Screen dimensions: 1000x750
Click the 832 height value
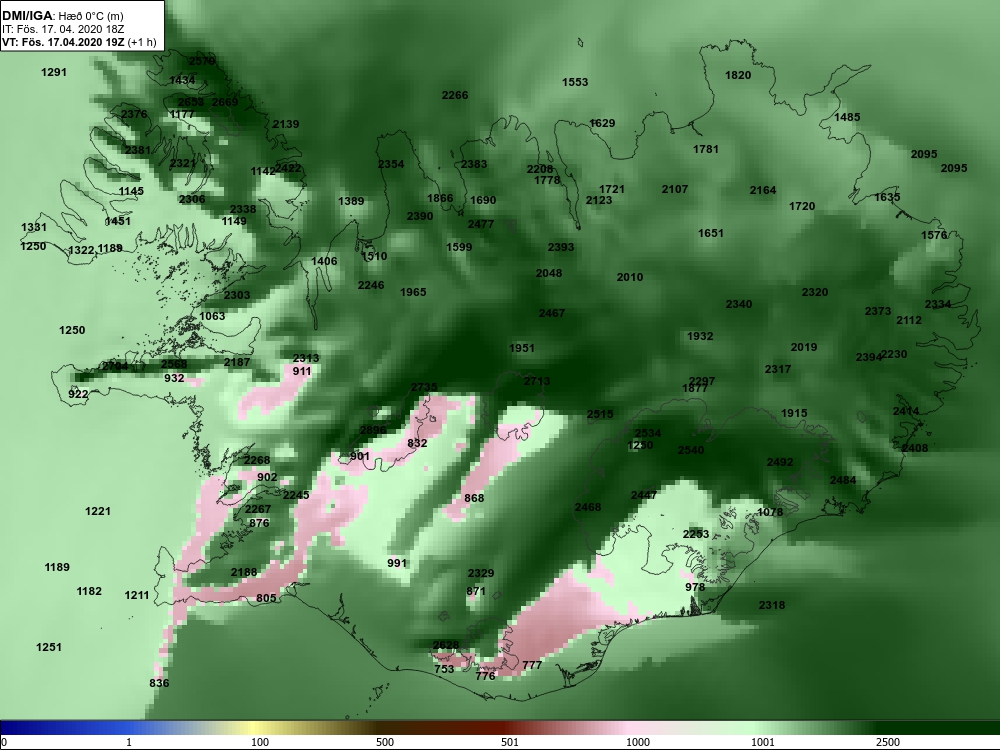tap(417, 443)
